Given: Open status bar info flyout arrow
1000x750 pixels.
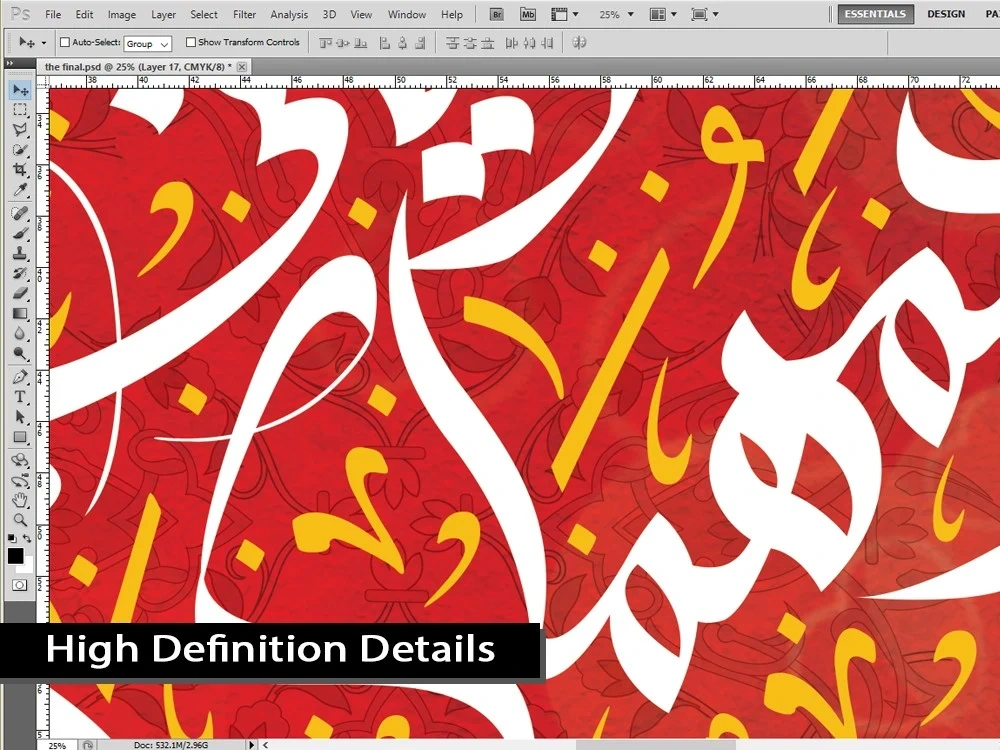Looking at the screenshot, I should [251, 744].
